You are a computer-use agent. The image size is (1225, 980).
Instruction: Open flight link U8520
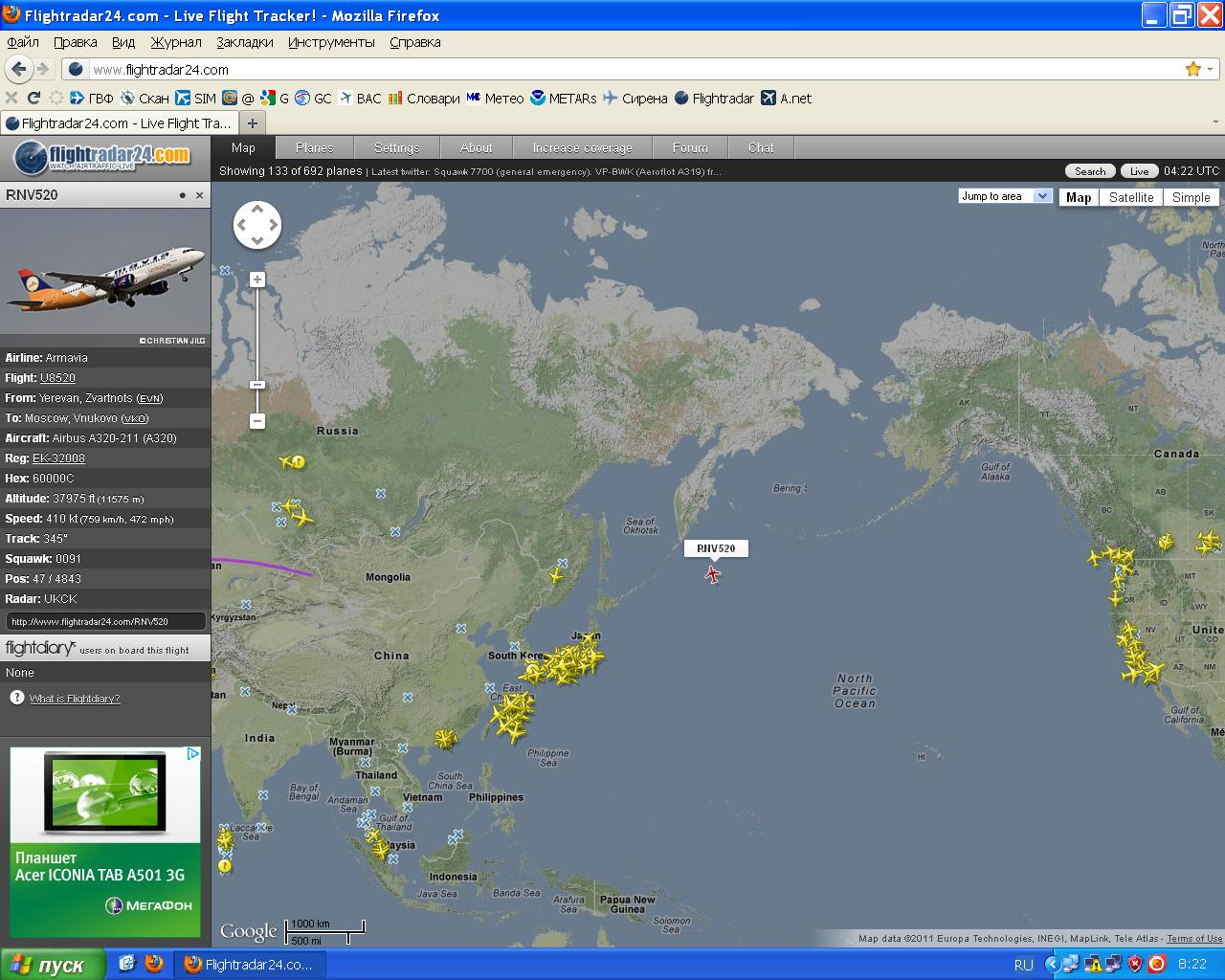(57, 378)
